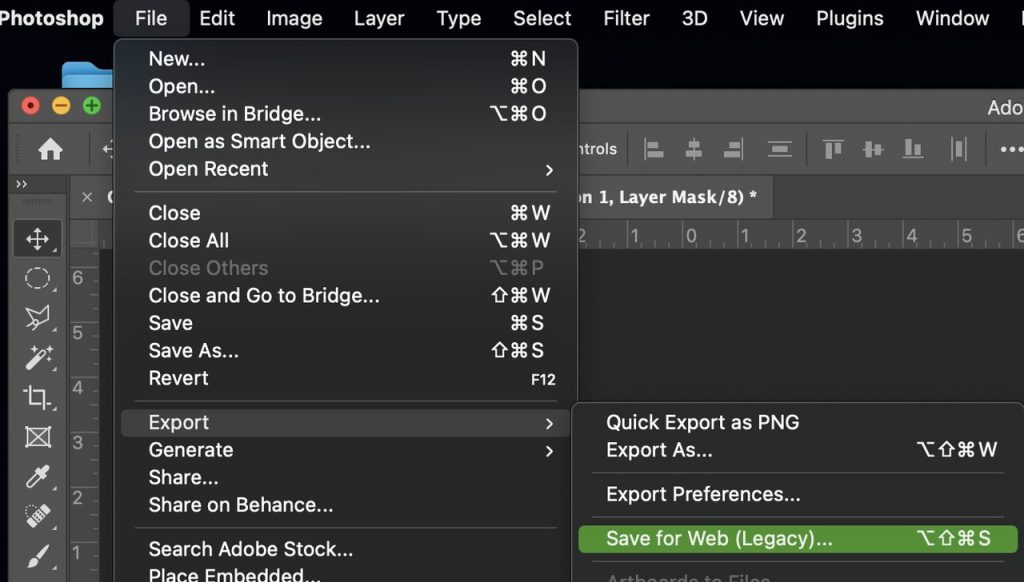1024x582 pixels.
Task: Align right edges icon
Action: click(733, 150)
